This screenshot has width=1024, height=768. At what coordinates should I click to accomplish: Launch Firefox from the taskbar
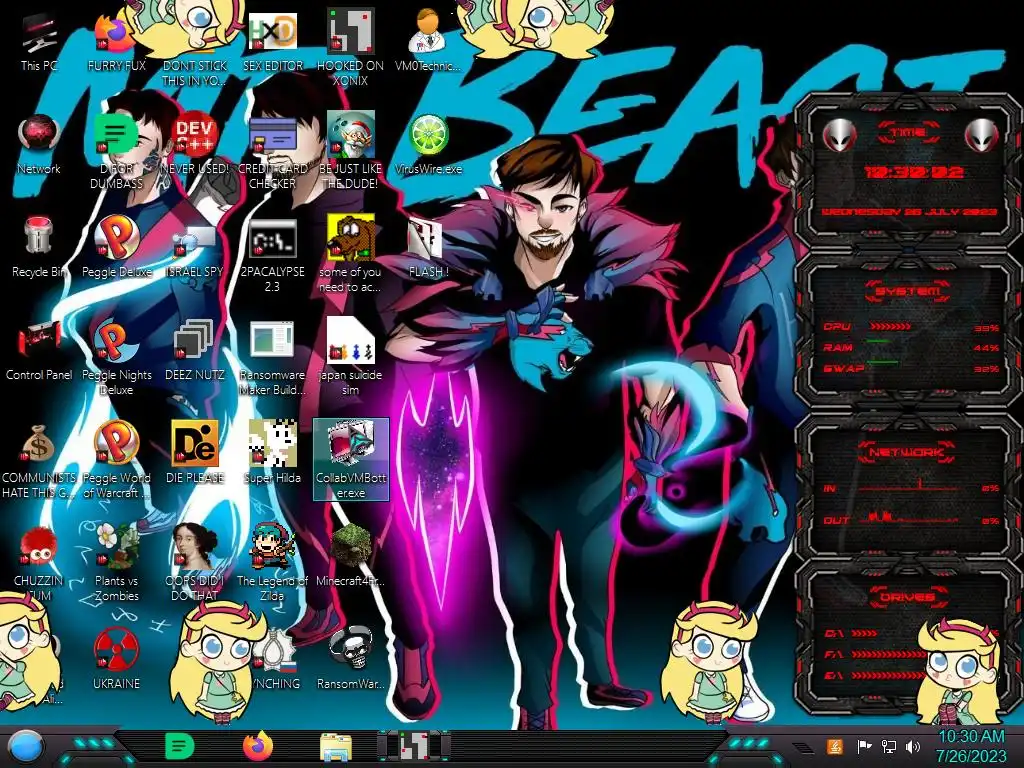point(258,746)
